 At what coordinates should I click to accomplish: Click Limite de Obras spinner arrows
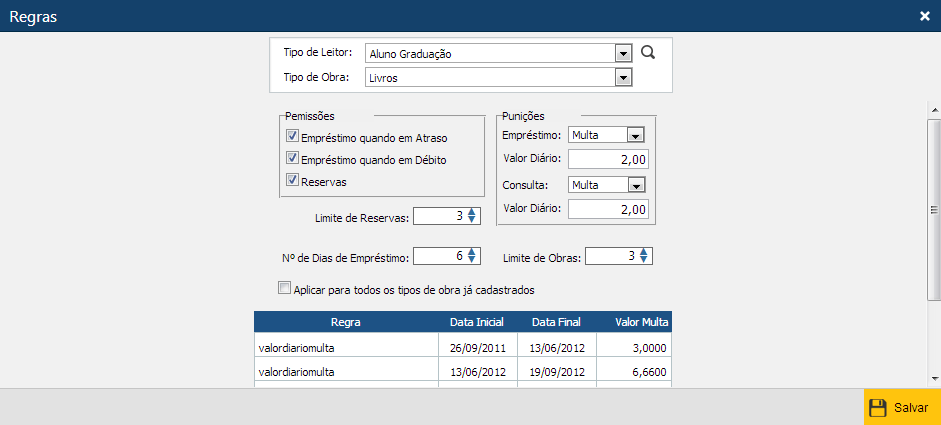[645, 256]
